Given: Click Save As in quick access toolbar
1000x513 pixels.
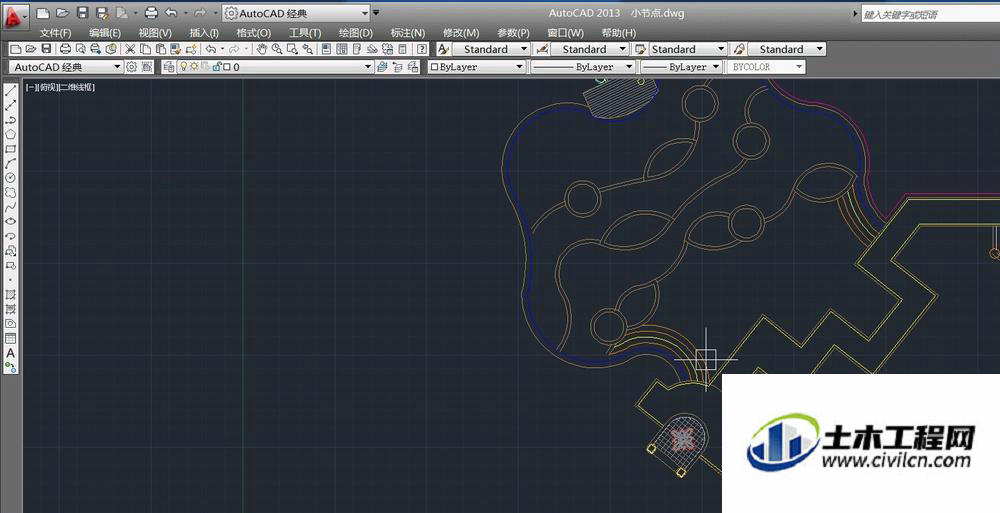Looking at the screenshot, I should click(x=102, y=13).
